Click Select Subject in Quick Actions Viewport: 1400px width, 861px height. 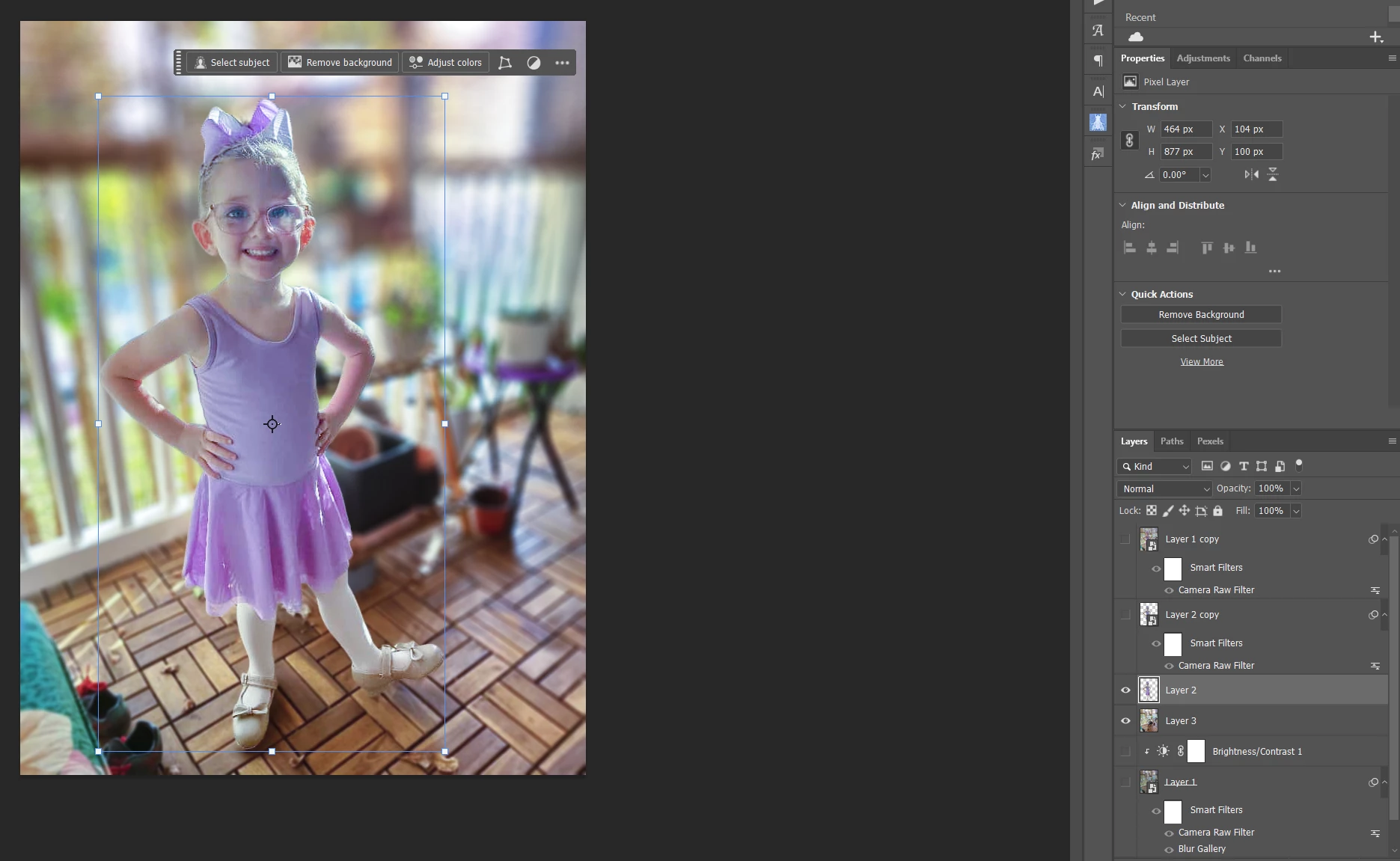tap(1201, 339)
